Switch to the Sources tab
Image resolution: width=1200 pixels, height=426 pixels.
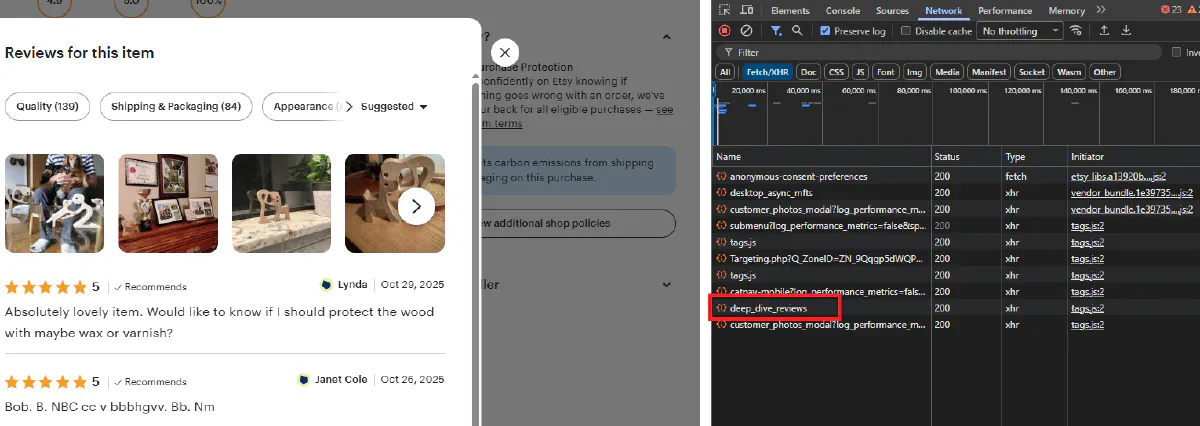point(892,11)
